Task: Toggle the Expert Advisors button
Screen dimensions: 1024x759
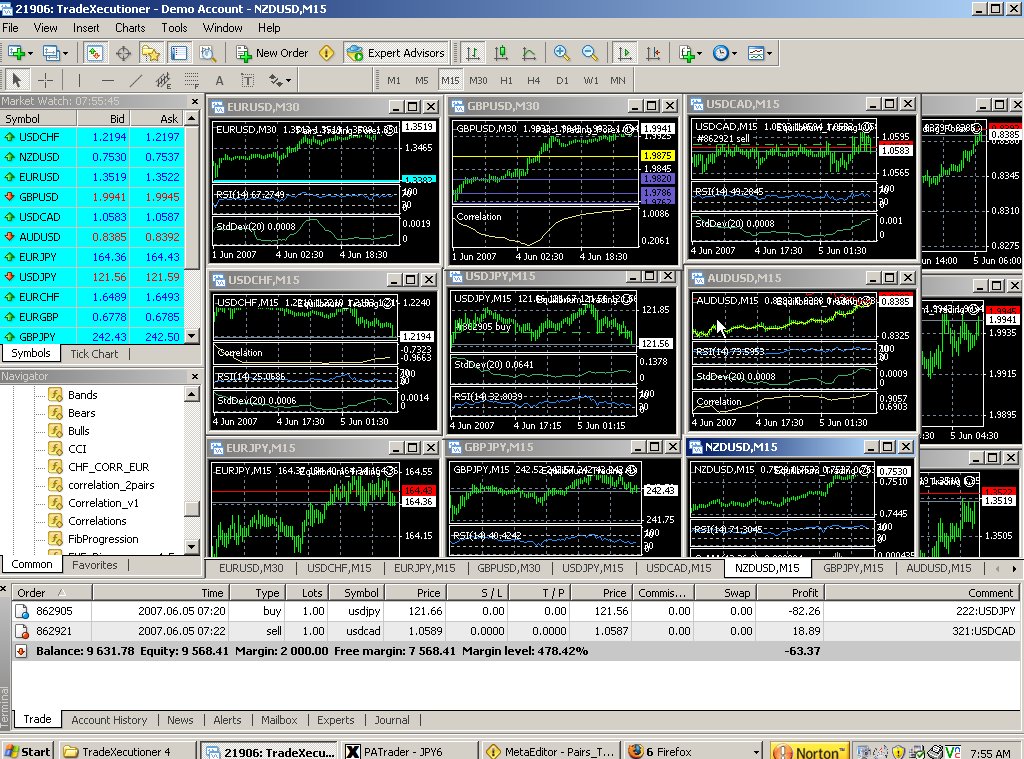Action: (x=396, y=53)
